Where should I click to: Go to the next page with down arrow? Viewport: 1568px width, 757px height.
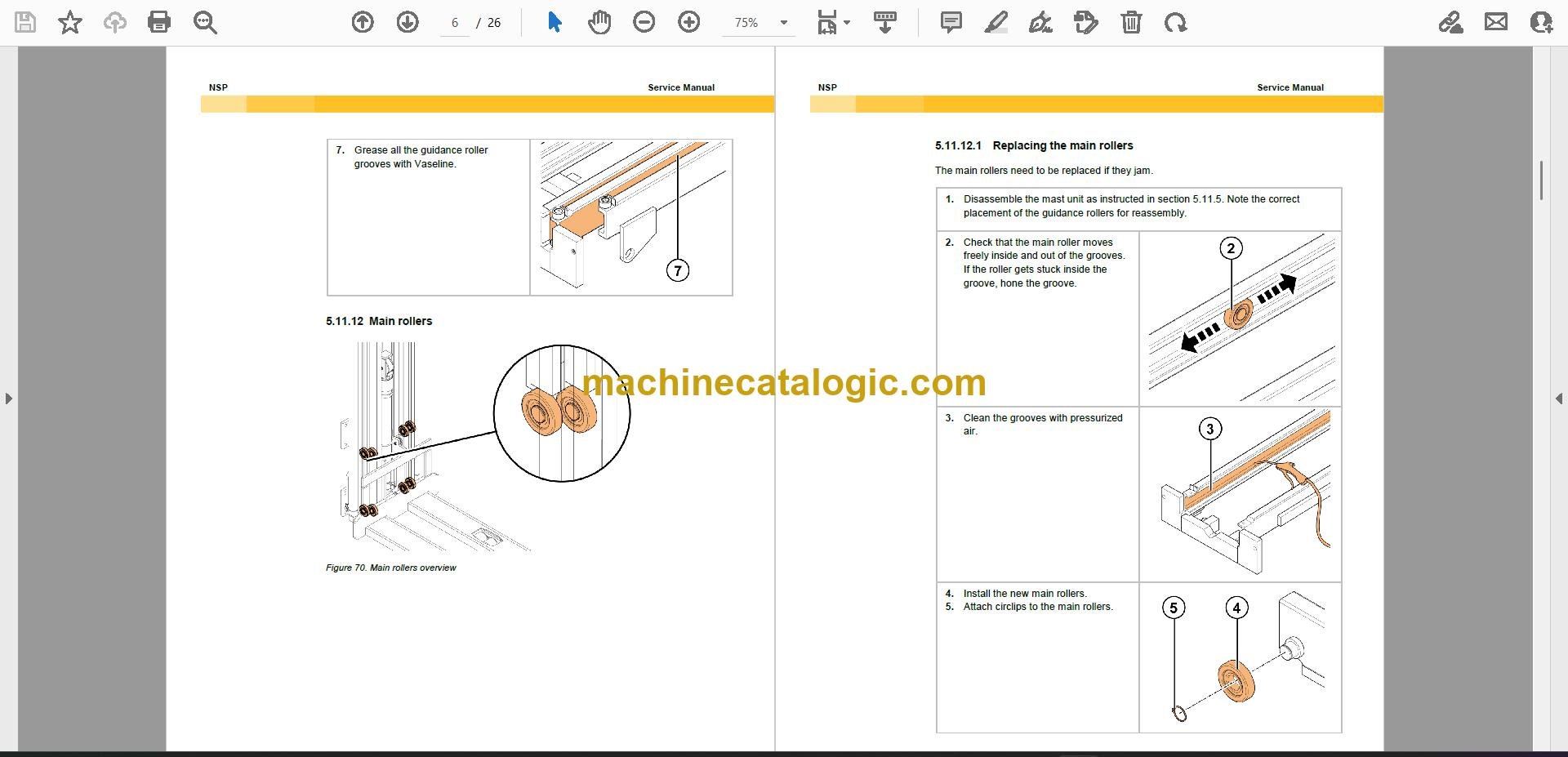pyautogui.click(x=408, y=22)
